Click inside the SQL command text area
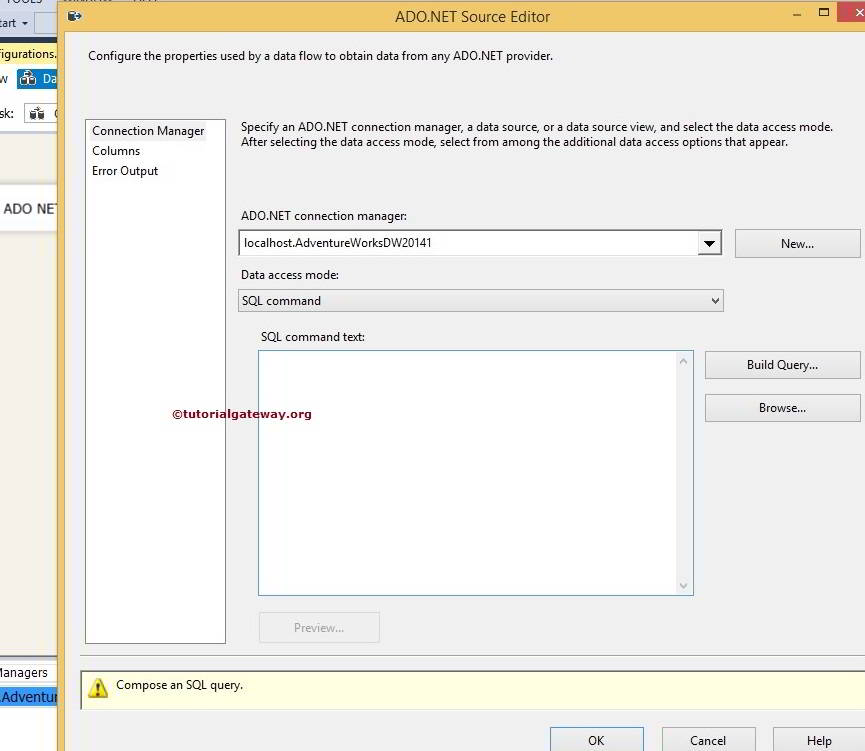The width and height of the screenshot is (865, 751). [470, 470]
